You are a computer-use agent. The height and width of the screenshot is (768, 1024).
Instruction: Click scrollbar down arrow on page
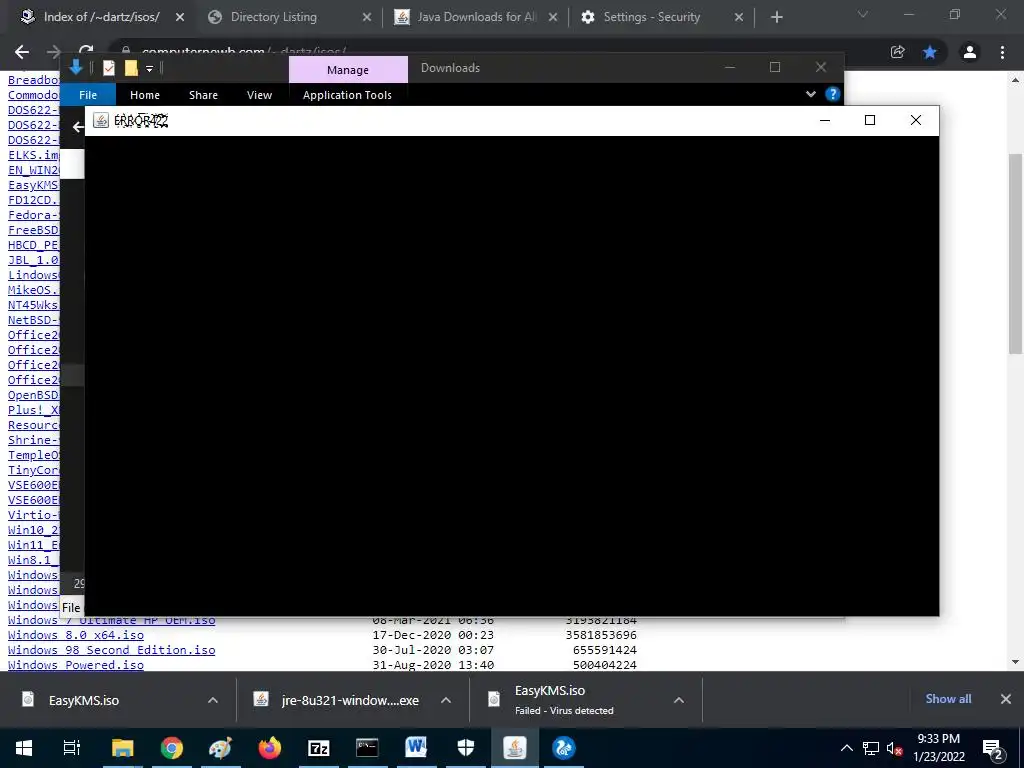tap(1016, 663)
